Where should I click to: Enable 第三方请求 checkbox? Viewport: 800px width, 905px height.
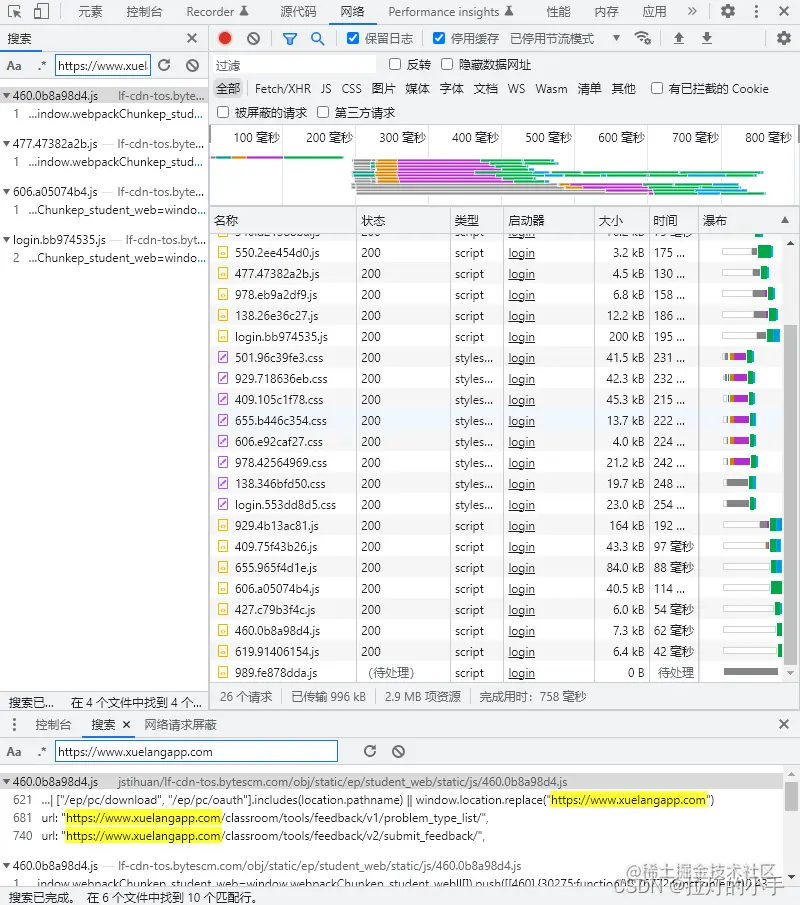click(x=323, y=112)
